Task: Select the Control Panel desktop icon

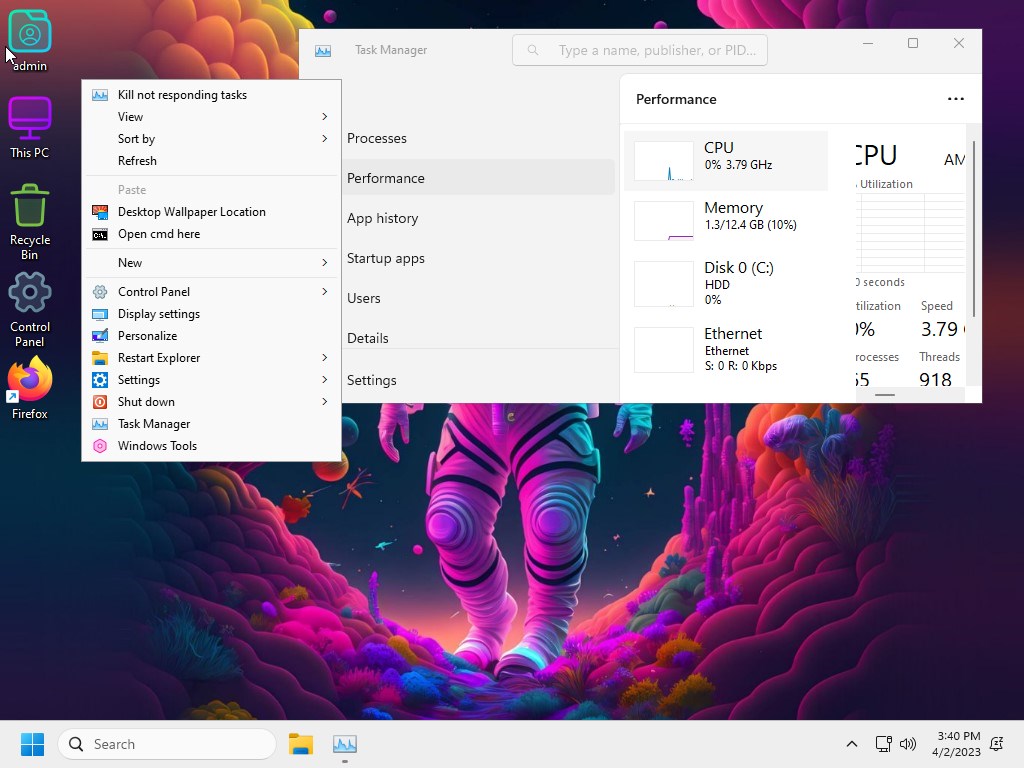Action: pyautogui.click(x=29, y=310)
